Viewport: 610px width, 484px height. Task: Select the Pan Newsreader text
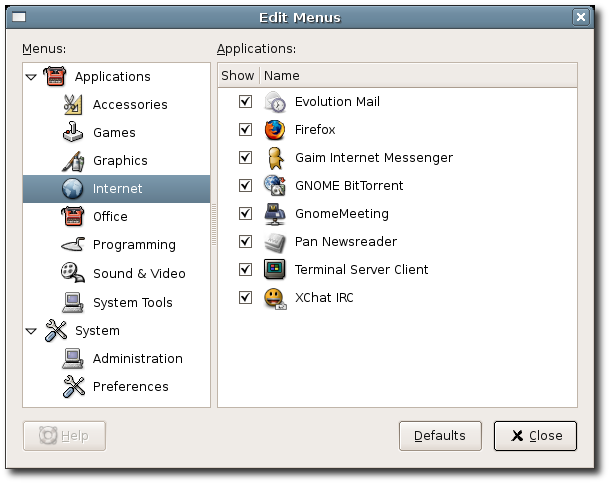[346, 242]
